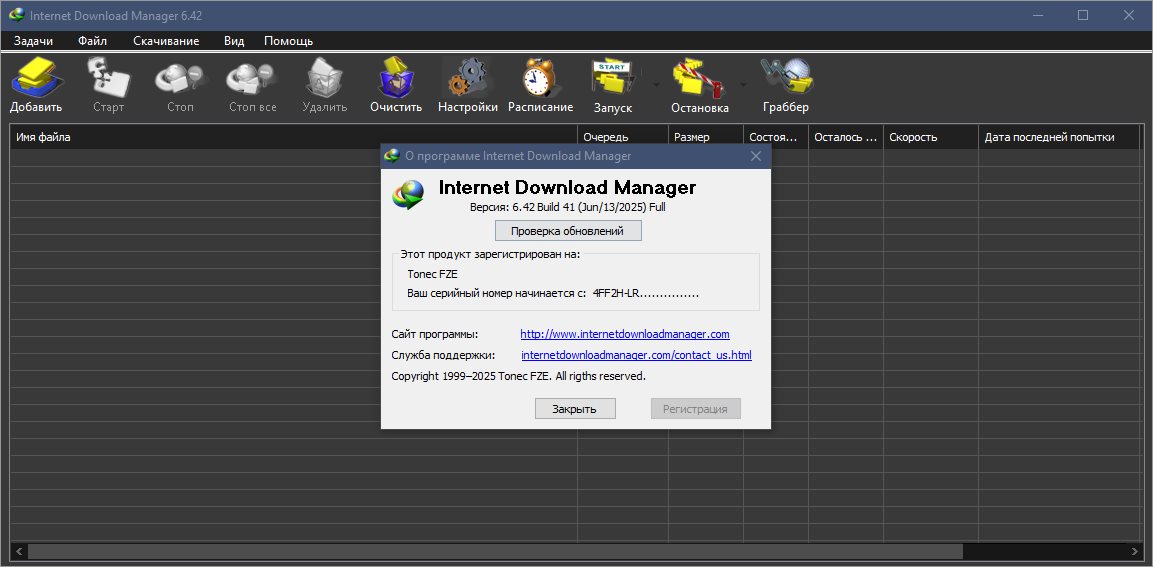Expand dropdown arrow next to Остановка
The height and width of the screenshot is (567, 1153).
(x=743, y=84)
